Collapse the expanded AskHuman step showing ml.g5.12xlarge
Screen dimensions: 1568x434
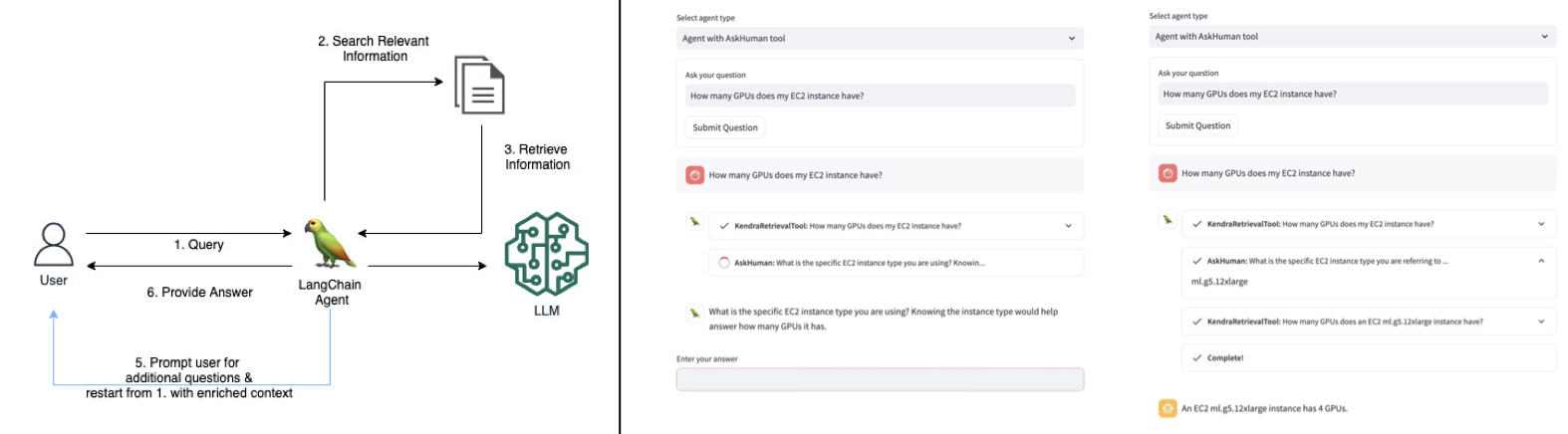click(1540, 261)
